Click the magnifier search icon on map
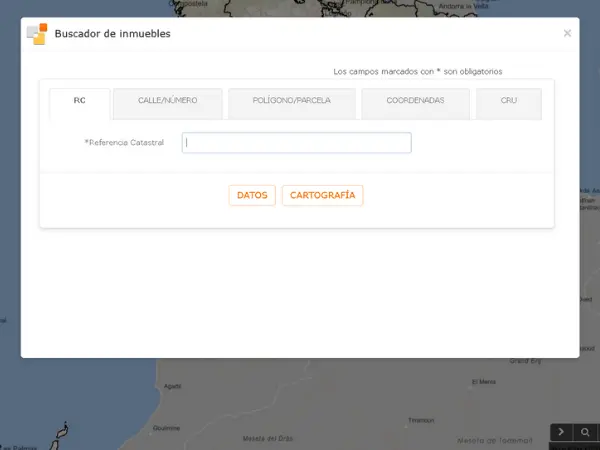The height and width of the screenshot is (450, 600). [x=586, y=432]
